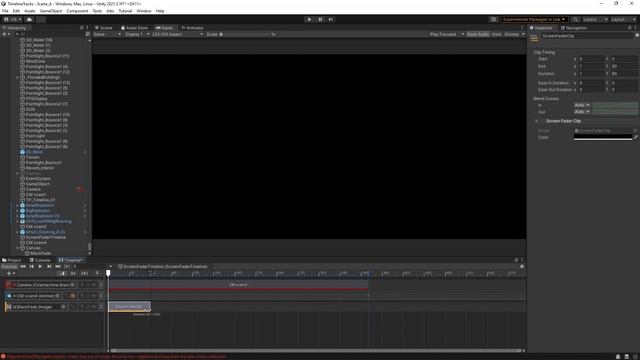Select the CM vcam4 Animator track

[54, 296]
